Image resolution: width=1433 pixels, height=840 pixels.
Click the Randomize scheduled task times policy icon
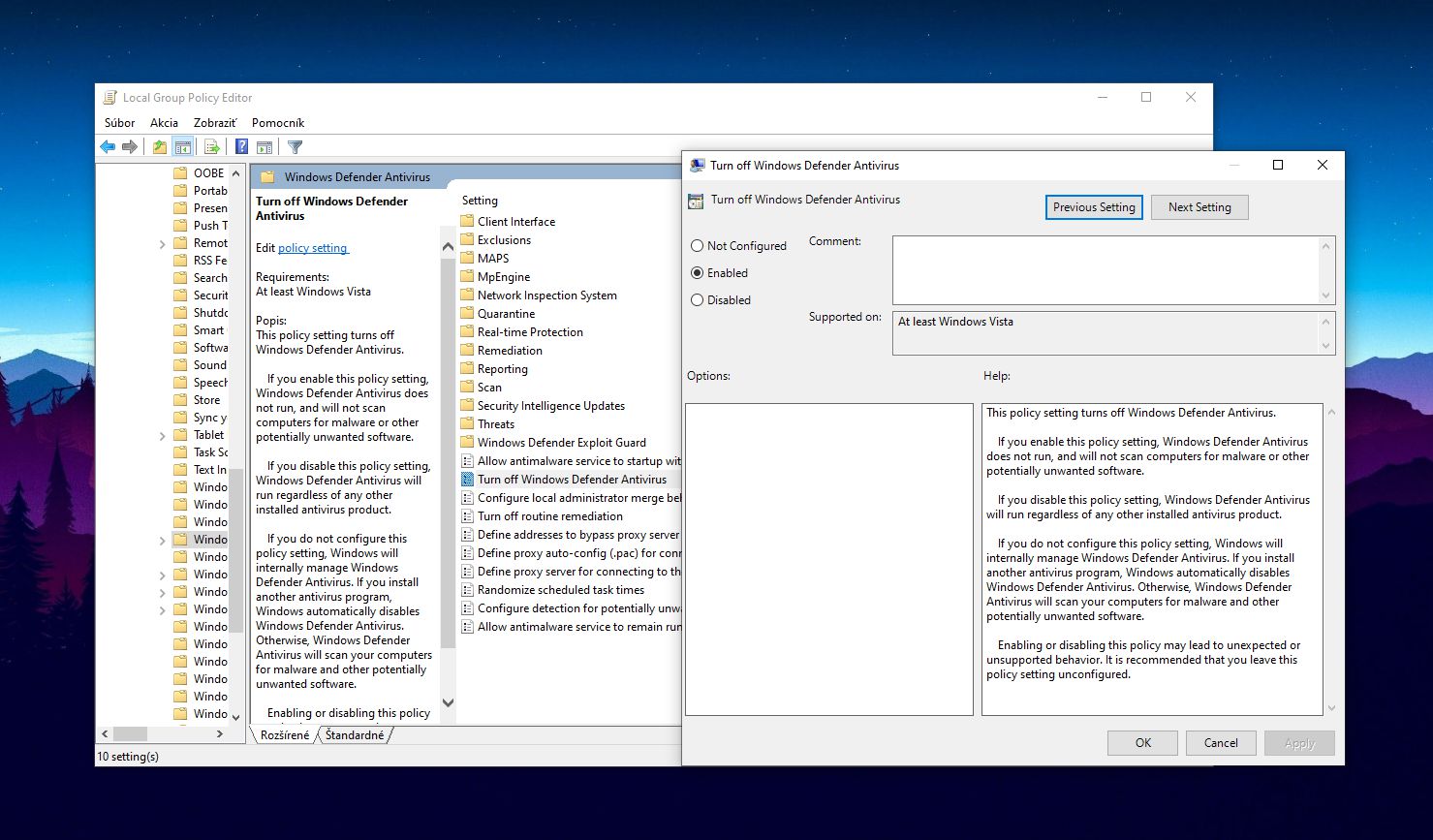(467, 590)
